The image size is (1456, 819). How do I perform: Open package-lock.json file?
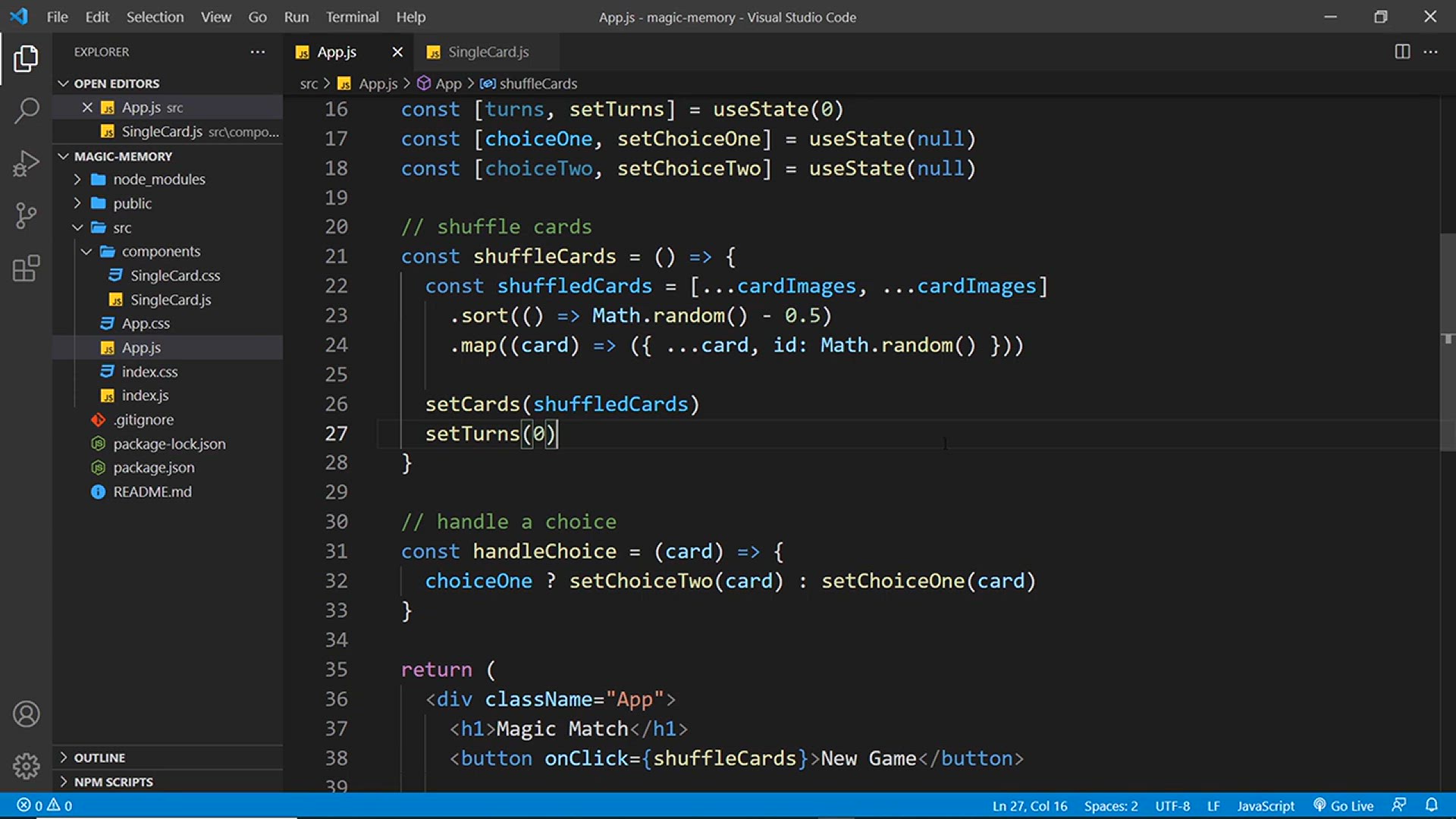tap(168, 444)
